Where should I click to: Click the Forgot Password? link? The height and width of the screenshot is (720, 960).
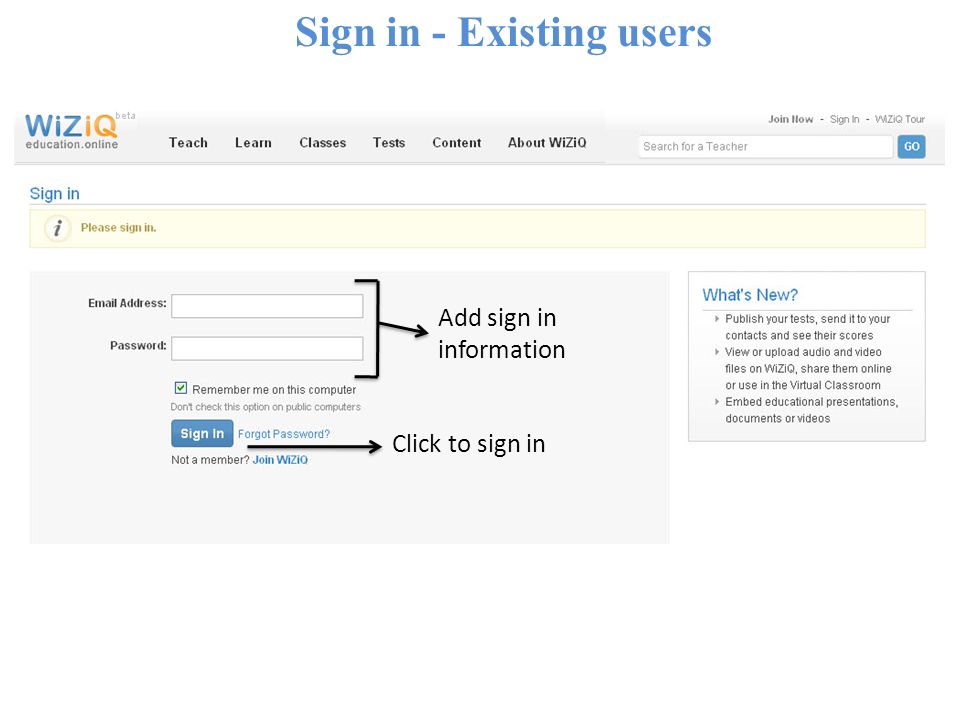284,434
